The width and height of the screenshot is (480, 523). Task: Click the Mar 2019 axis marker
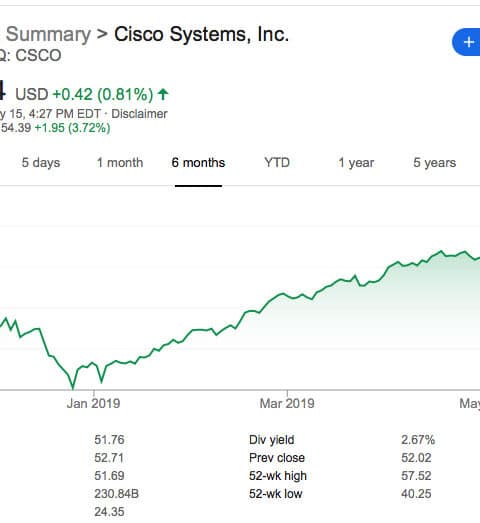pos(287,403)
